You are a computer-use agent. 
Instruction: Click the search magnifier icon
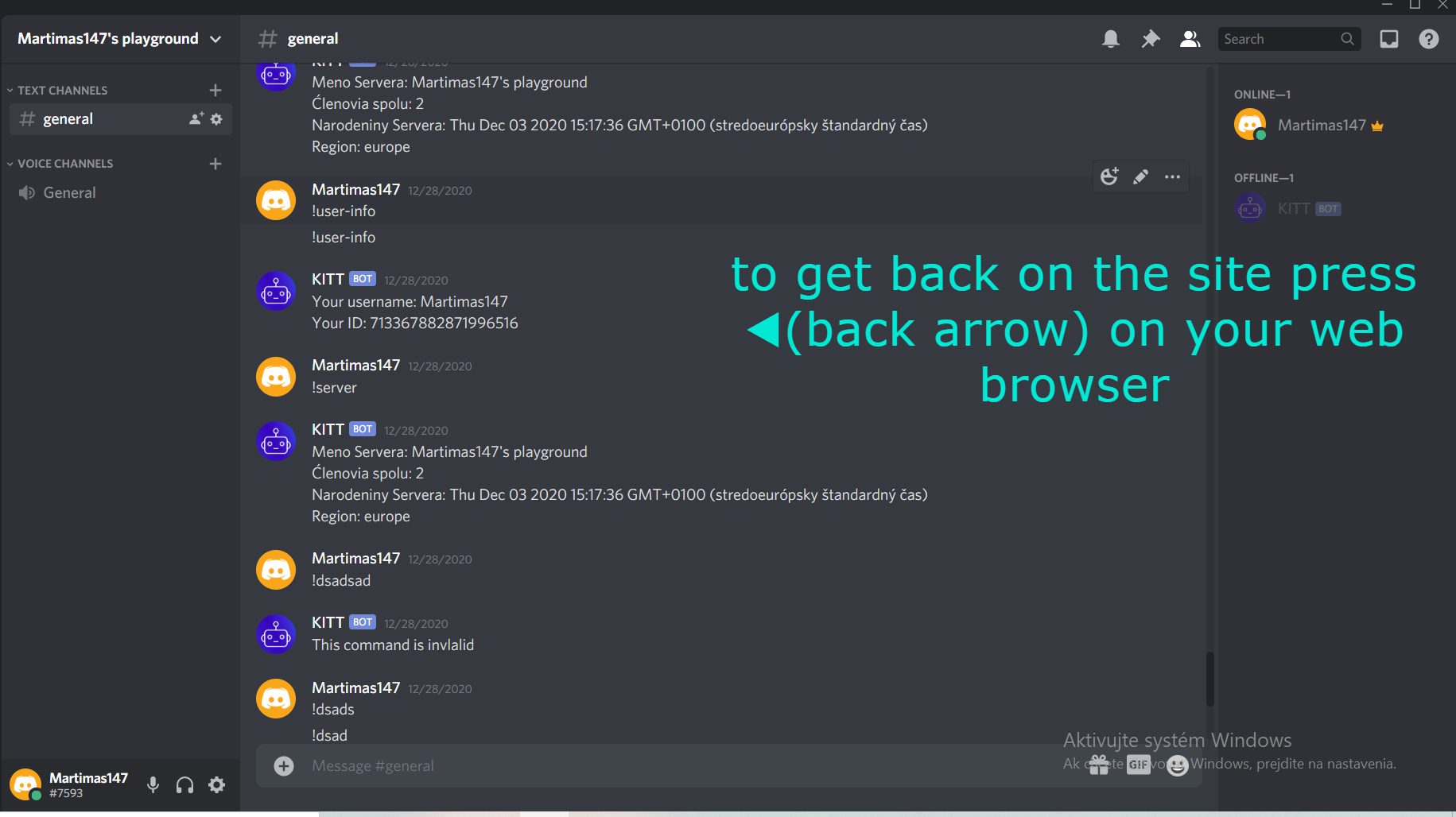point(1347,39)
